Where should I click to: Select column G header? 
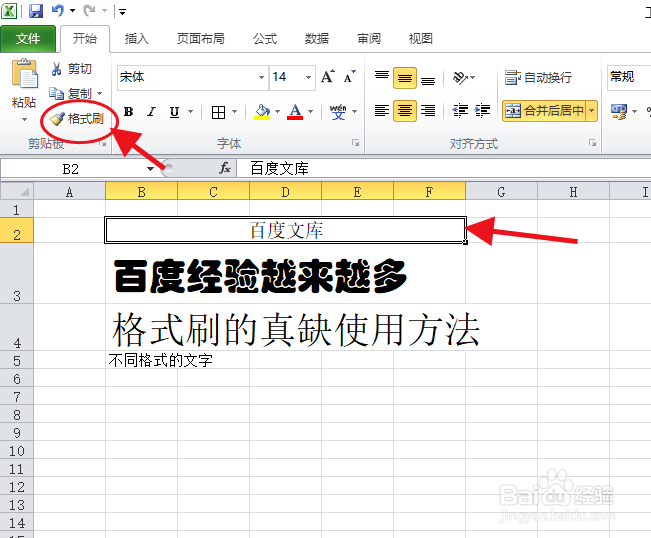point(501,192)
